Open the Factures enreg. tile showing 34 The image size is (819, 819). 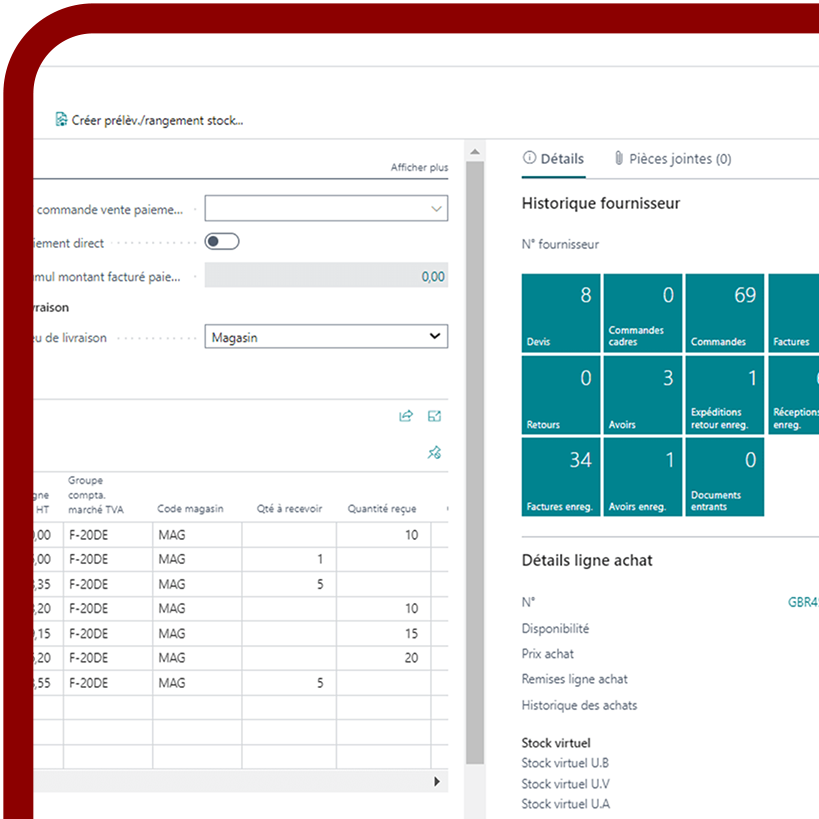pyautogui.click(x=561, y=477)
